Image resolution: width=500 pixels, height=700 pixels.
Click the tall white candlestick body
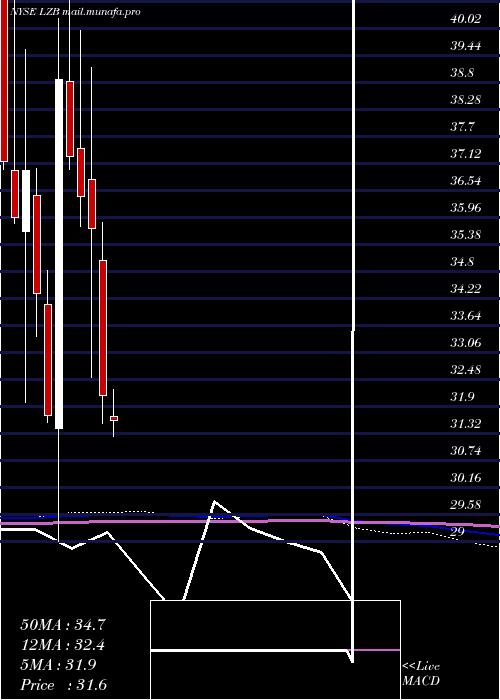(x=59, y=254)
